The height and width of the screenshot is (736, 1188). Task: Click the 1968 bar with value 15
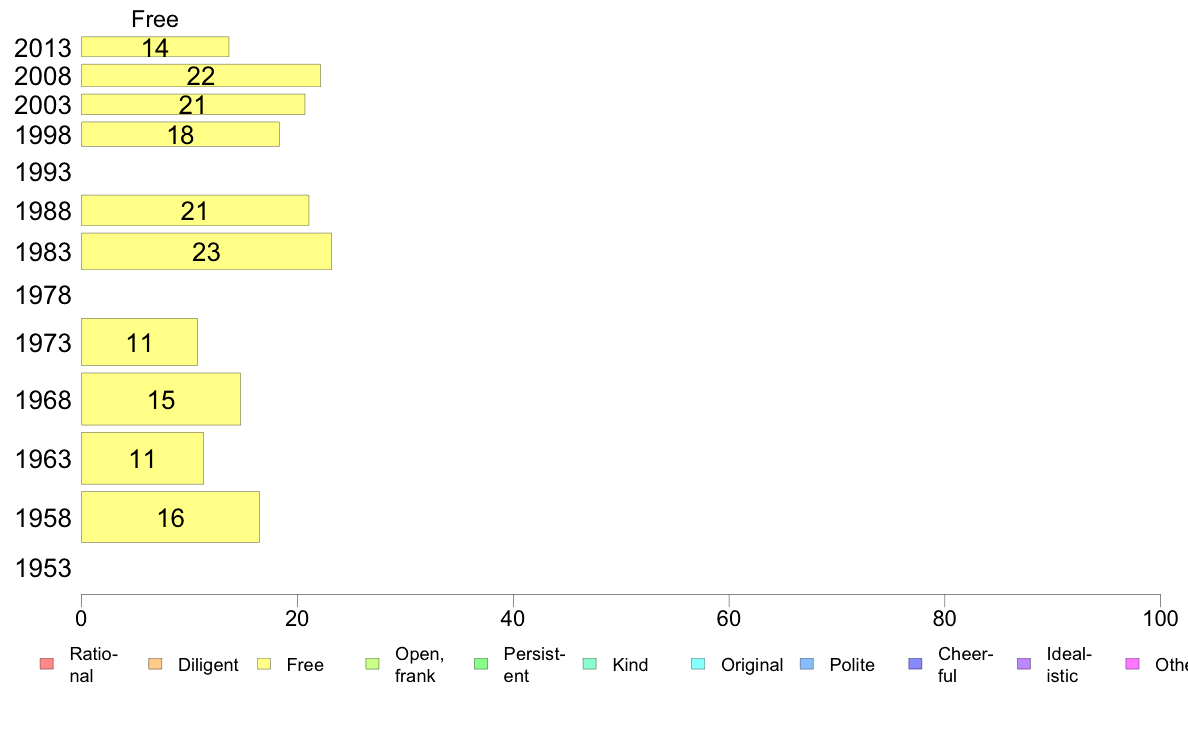[x=161, y=399]
